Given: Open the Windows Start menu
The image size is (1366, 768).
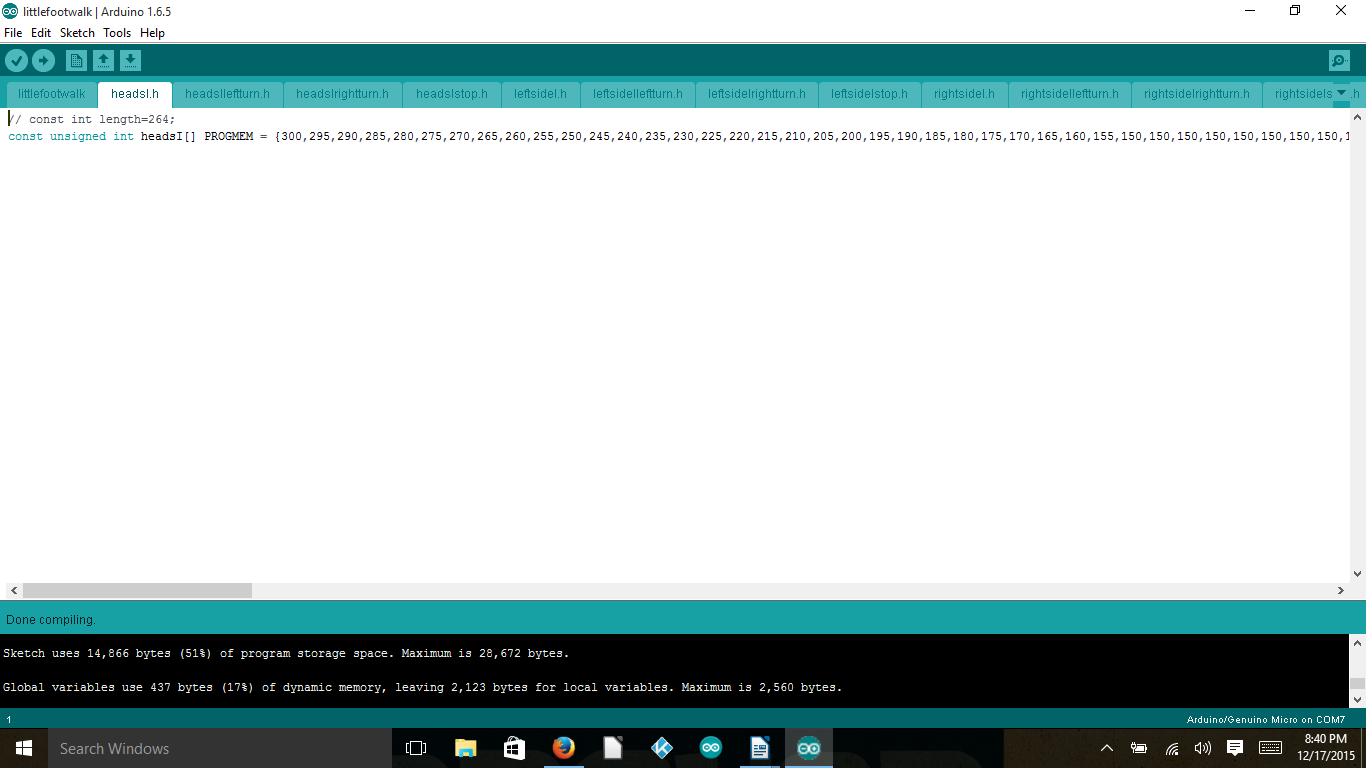Looking at the screenshot, I should 24,748.
